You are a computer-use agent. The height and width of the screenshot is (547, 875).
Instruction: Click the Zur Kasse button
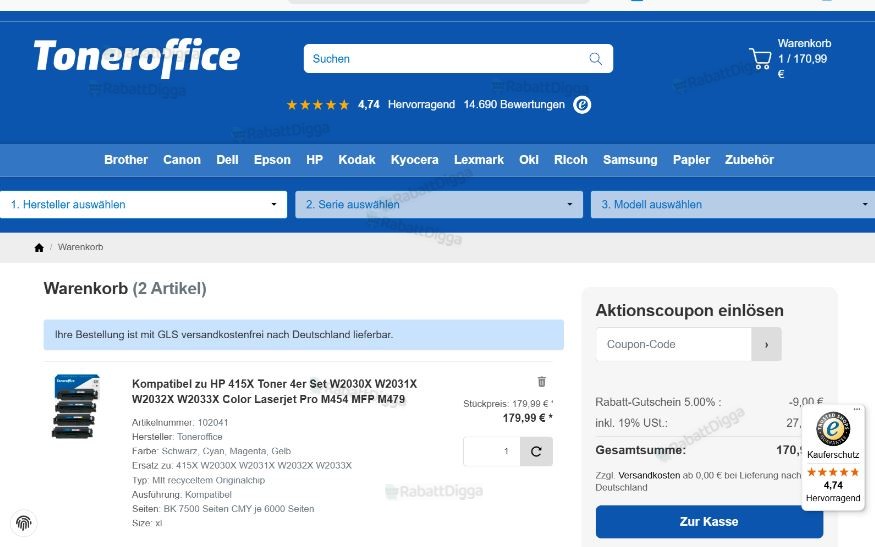click(709, 521)
